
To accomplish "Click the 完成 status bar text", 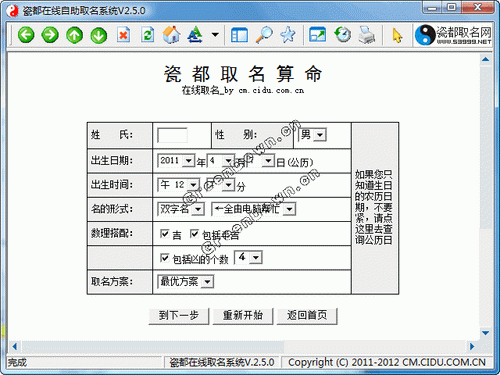I will [17, 362].
